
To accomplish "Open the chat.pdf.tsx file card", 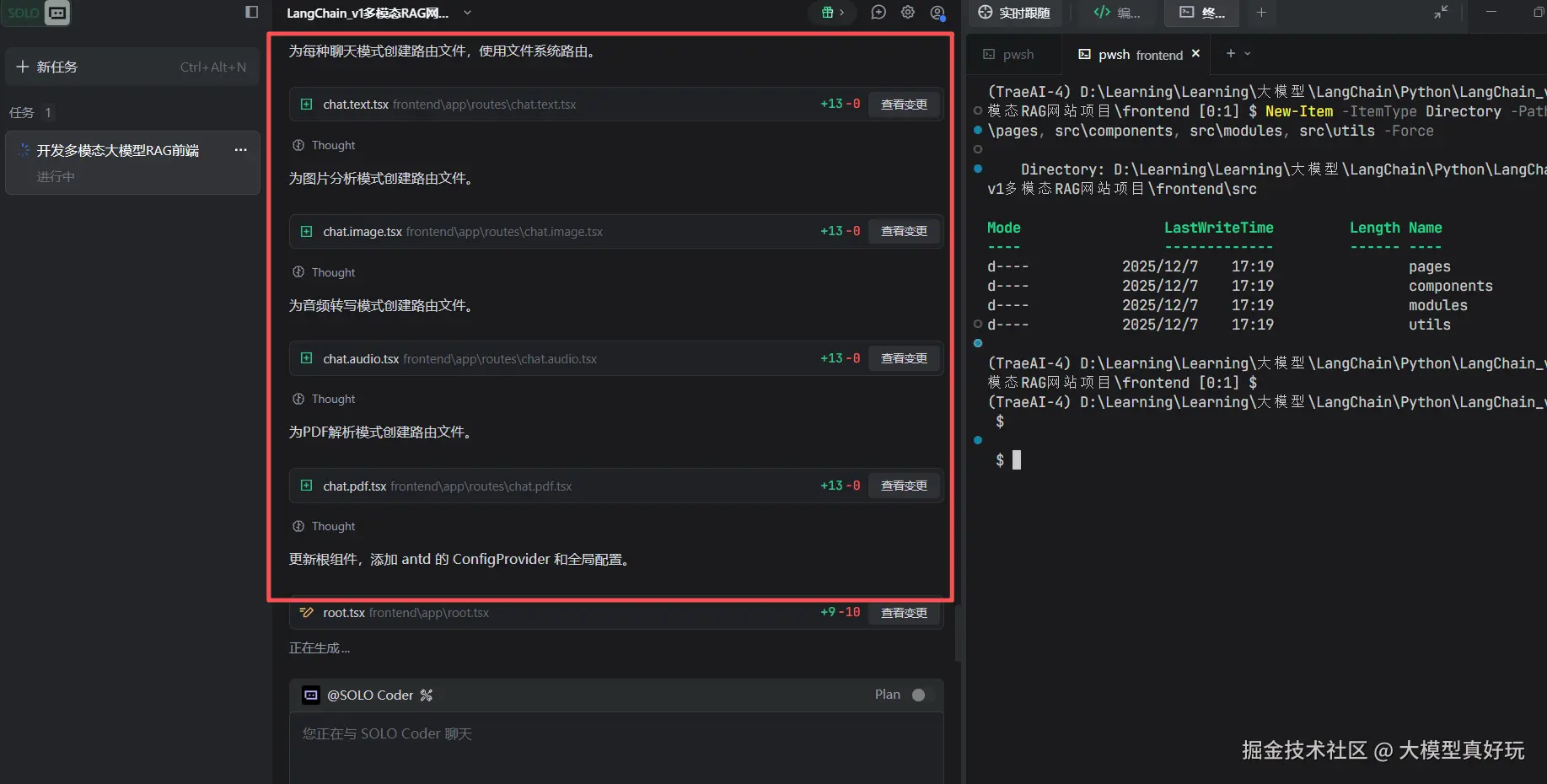I will pos(615,486).
